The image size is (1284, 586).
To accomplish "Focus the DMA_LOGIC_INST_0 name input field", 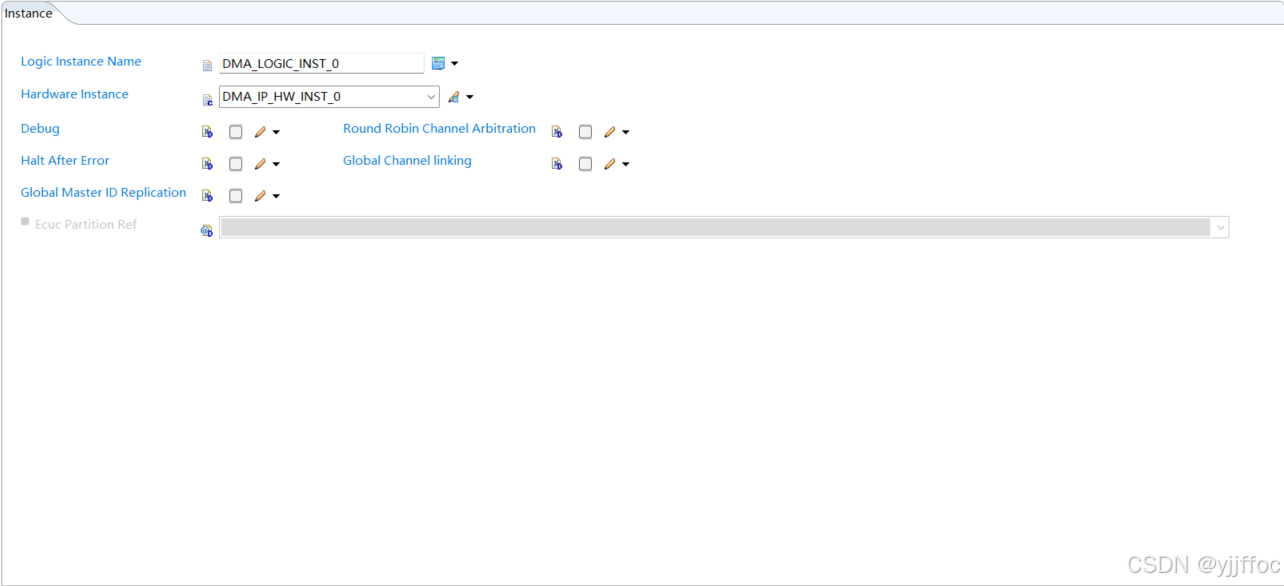I will [x=321, y=63].
